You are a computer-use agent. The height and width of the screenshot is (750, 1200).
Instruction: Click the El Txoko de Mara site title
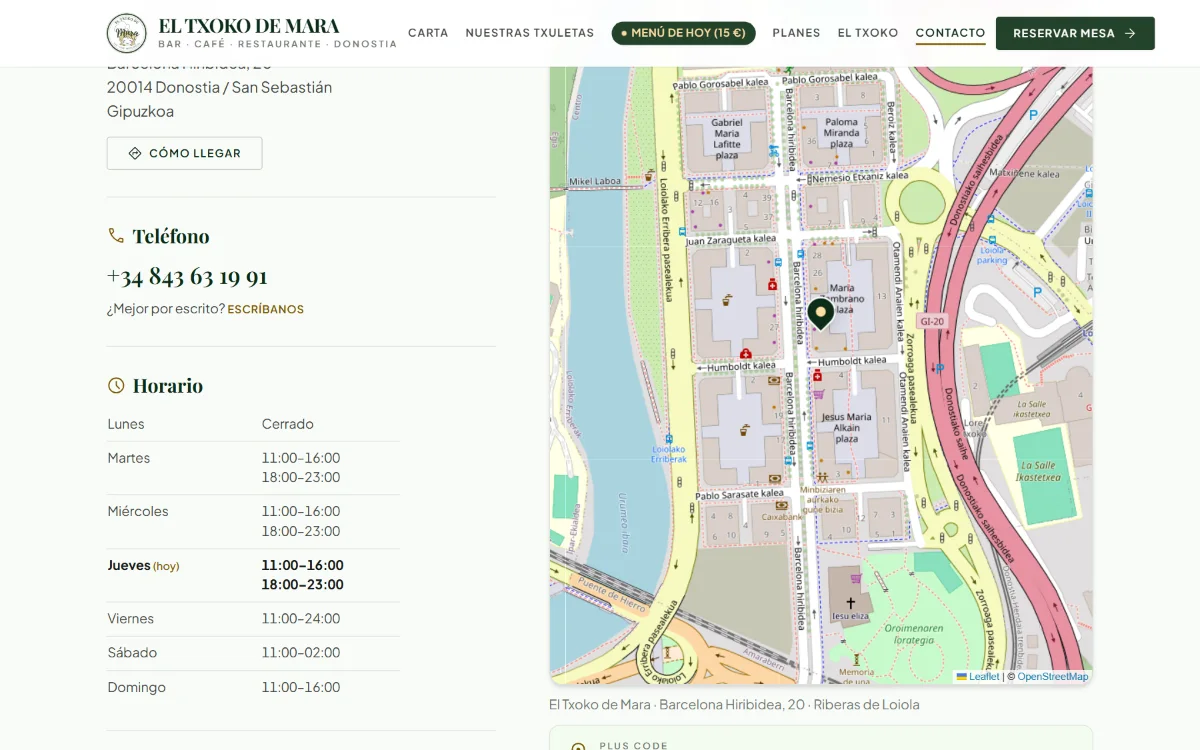(249, 26)
